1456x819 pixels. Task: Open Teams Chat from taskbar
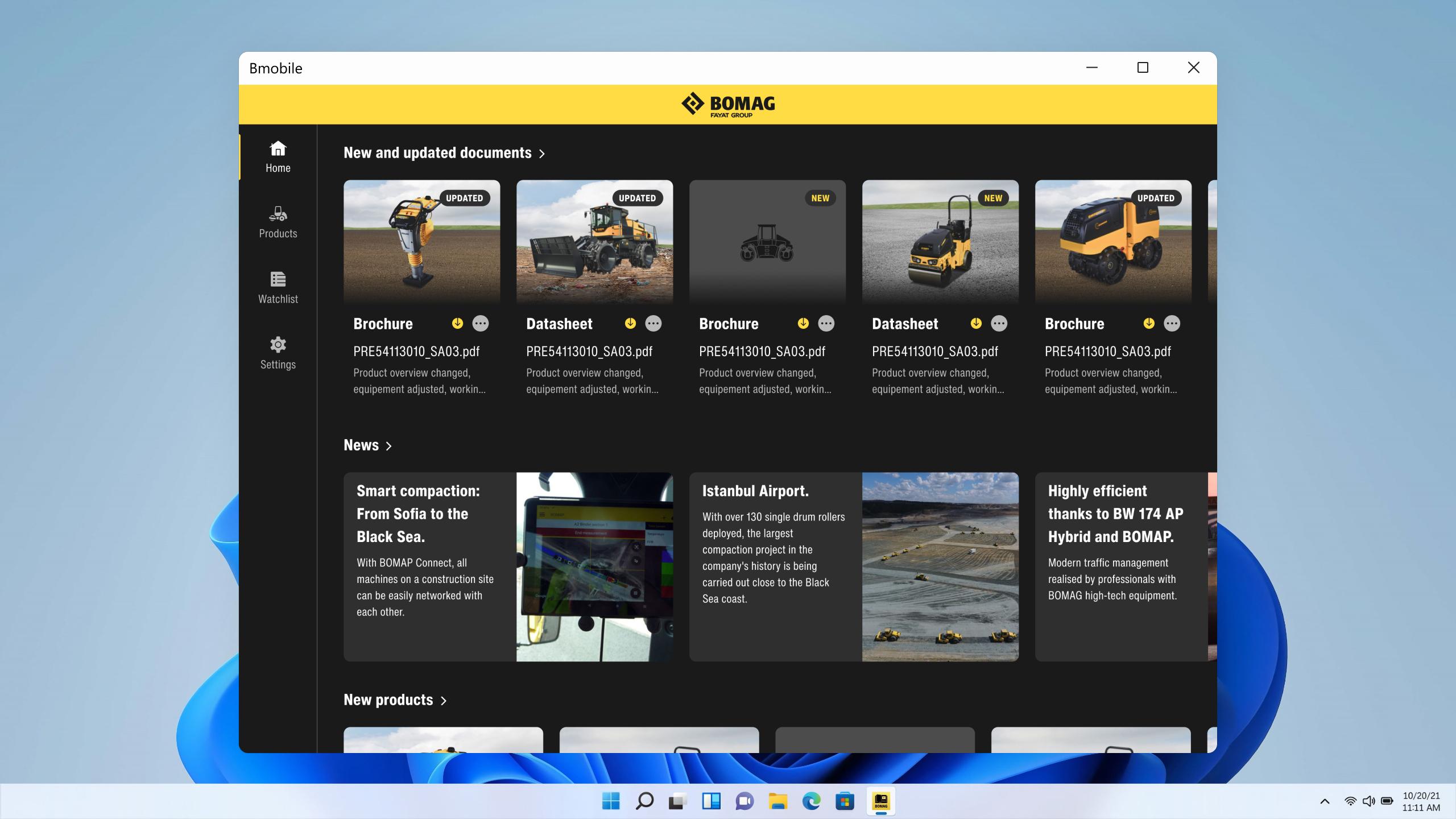(744, 801)
